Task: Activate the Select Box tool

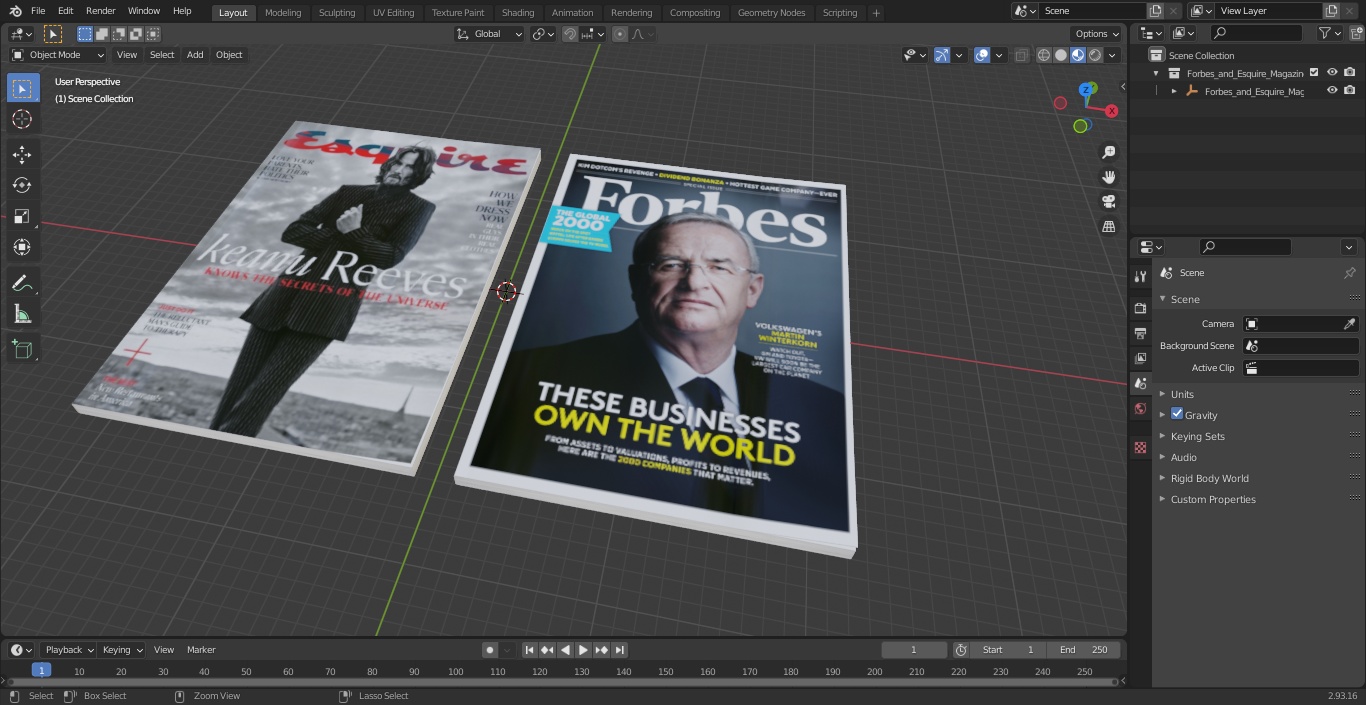Action: coord(22,88)
